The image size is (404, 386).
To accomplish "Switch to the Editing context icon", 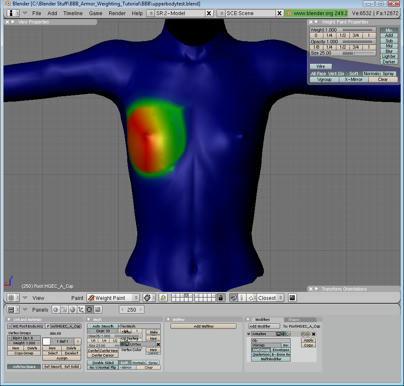I will 89,310.
